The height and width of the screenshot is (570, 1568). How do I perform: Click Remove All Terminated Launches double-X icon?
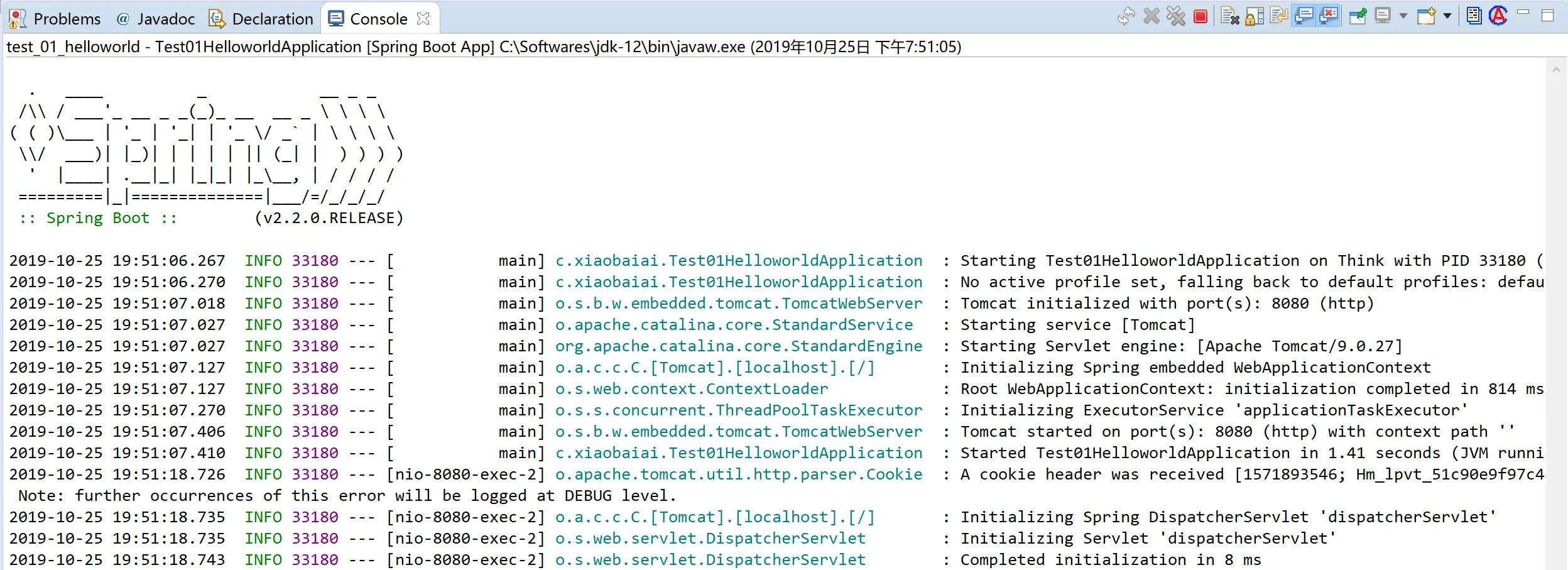1175,16
